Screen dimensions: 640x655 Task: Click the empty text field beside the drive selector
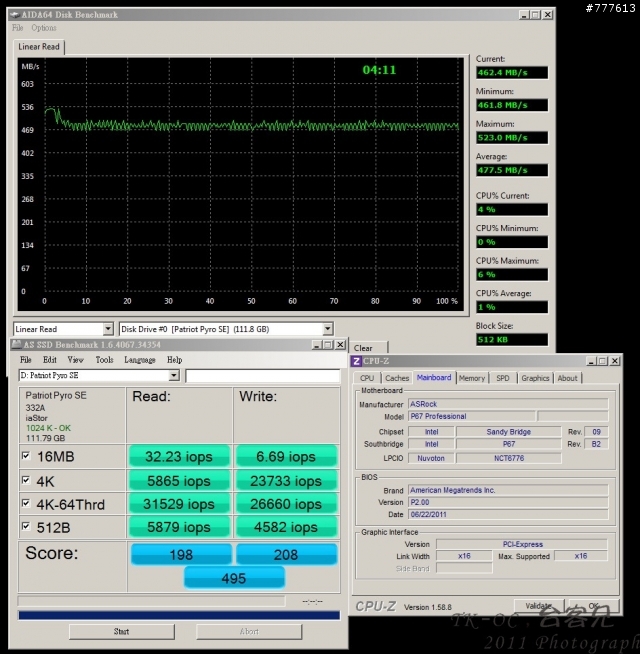[262, 376]
